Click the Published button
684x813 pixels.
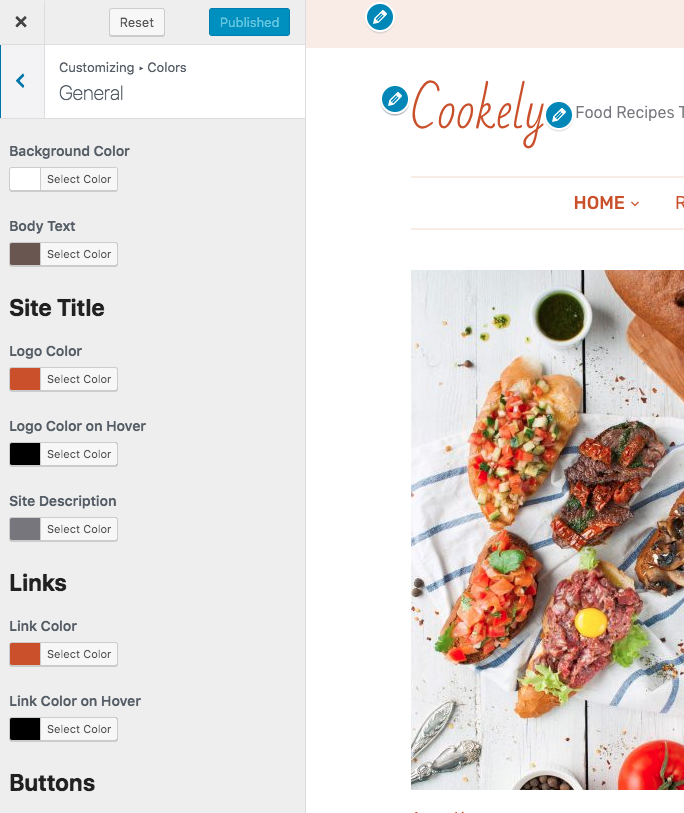tap(249, 22)
